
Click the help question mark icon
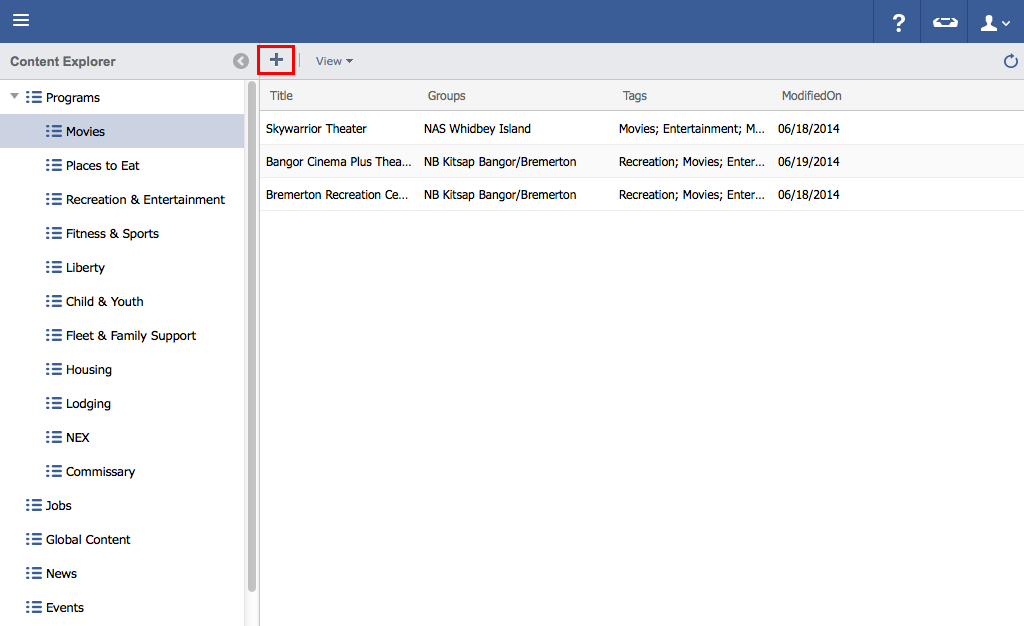[x=898, y=22]
